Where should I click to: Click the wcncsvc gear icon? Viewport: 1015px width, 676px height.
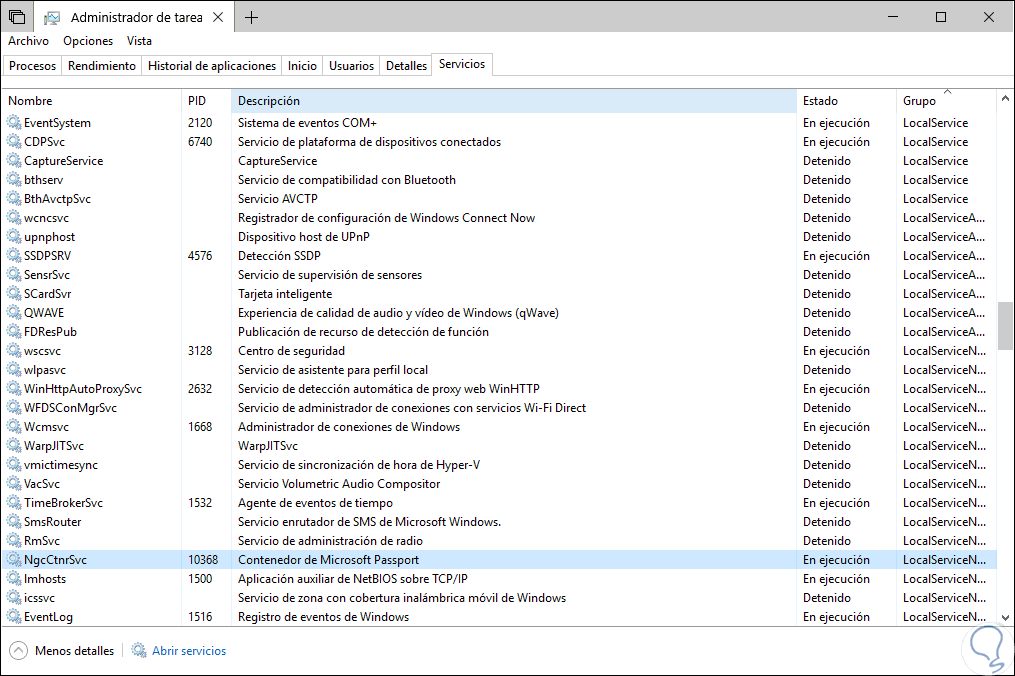tap(14, 218)
